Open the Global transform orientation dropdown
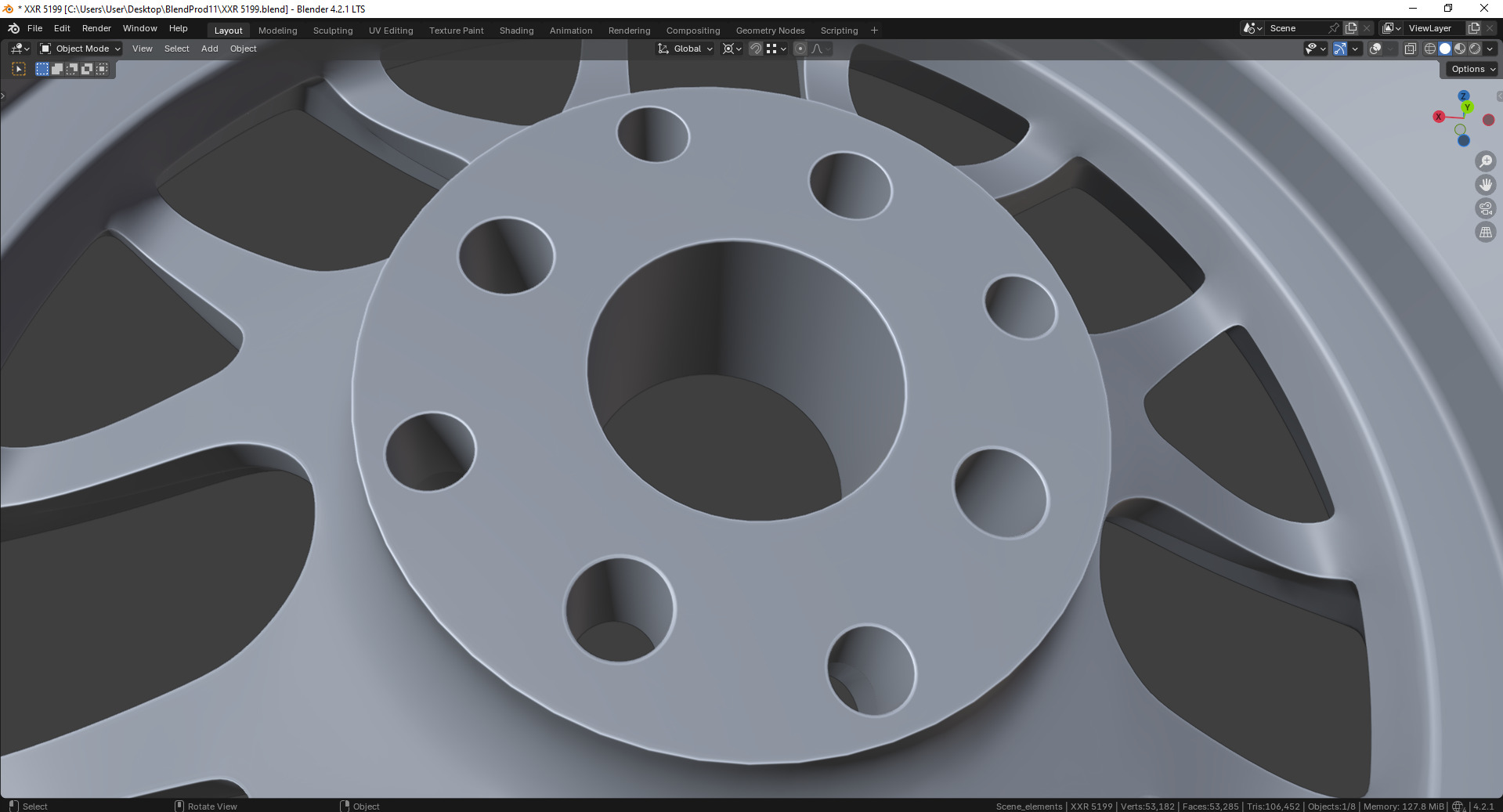The width and height of the screenshot is (1503, 812). click(x=685, y=49)
